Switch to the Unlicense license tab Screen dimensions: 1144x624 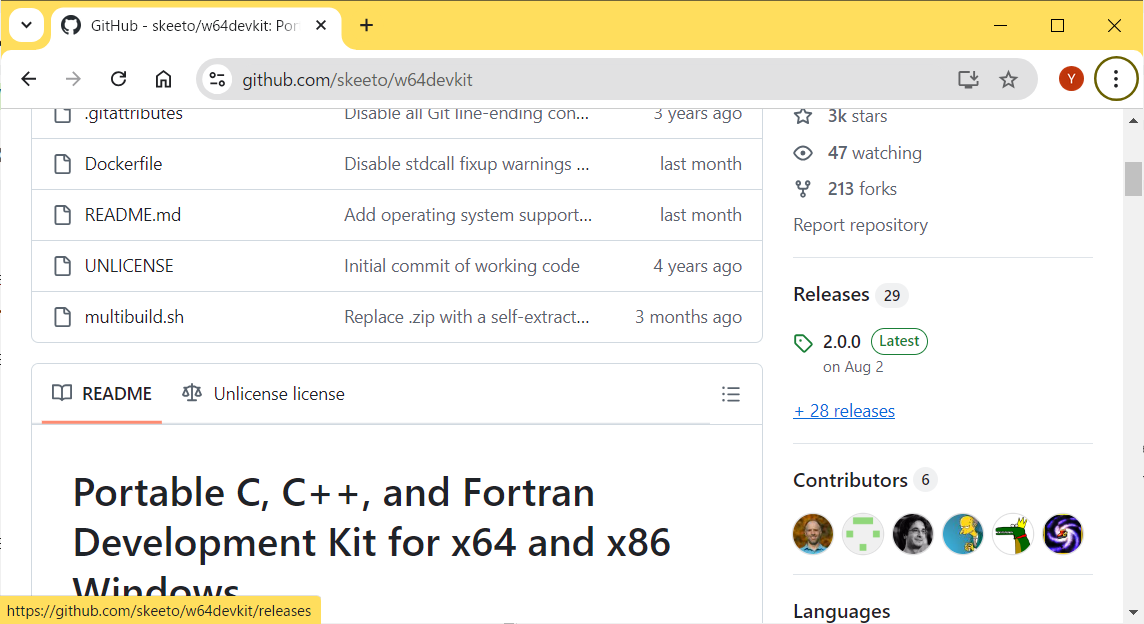click(264, 394)
